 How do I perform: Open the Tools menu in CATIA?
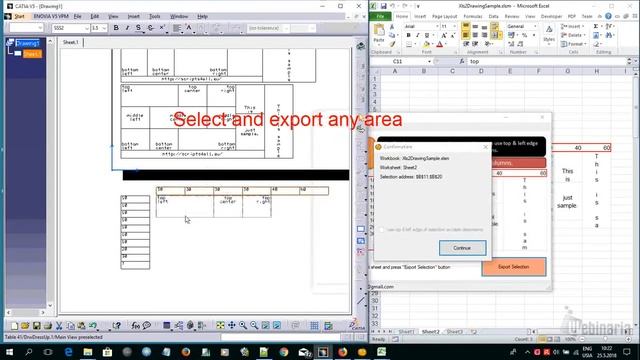pos(155,16)
